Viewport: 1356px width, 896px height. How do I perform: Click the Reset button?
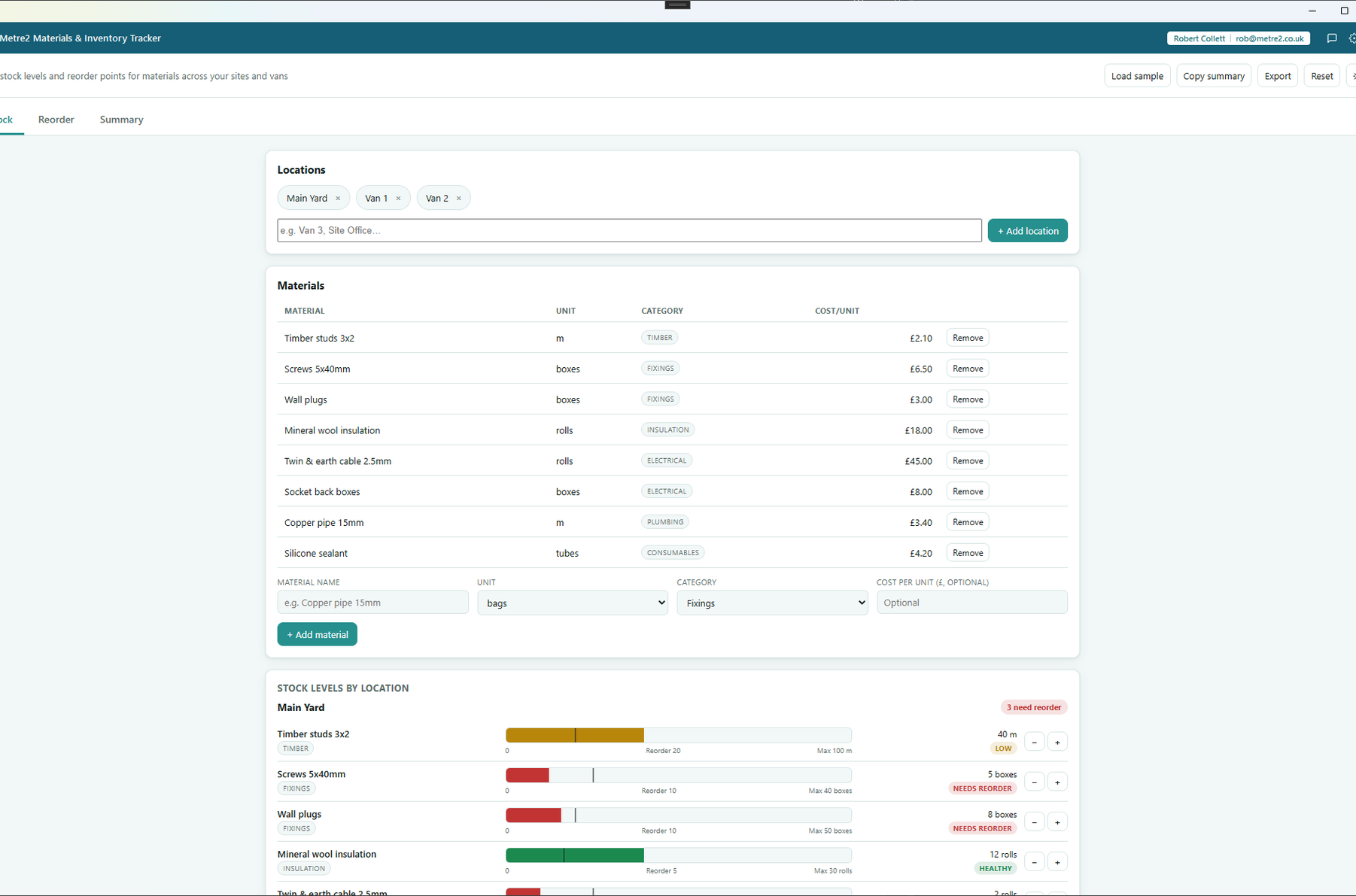point(1322,76)
